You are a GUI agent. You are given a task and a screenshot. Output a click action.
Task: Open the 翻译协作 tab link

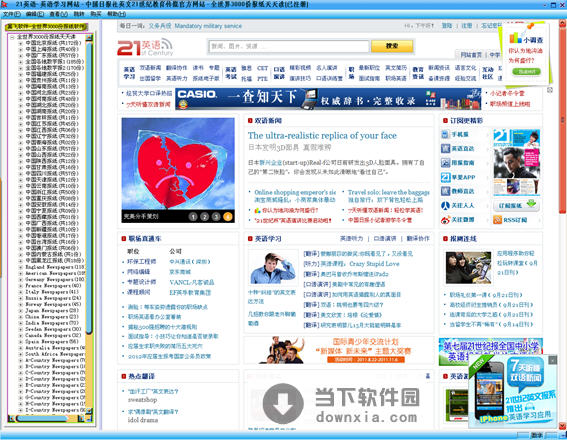tap(418, 239)
